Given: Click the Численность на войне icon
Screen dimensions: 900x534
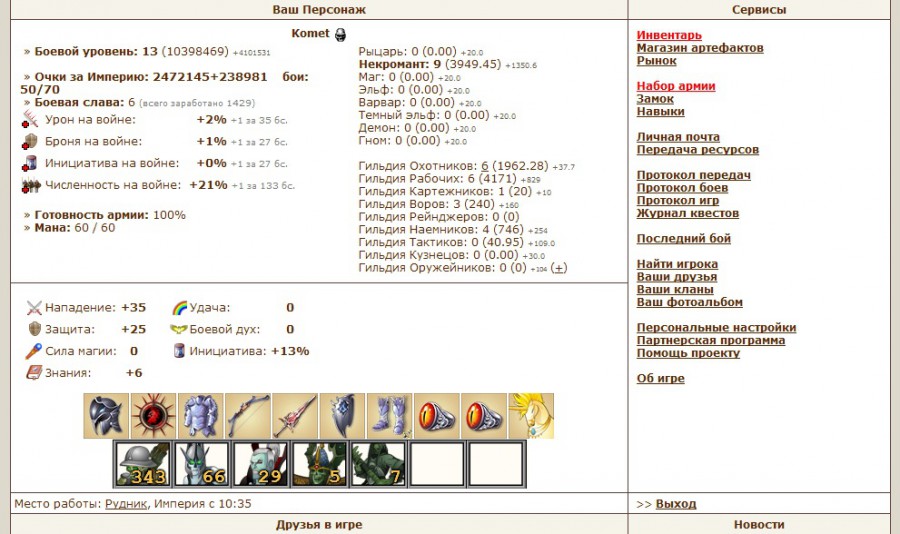Looking at the screenshot, I should click(31, 185).
